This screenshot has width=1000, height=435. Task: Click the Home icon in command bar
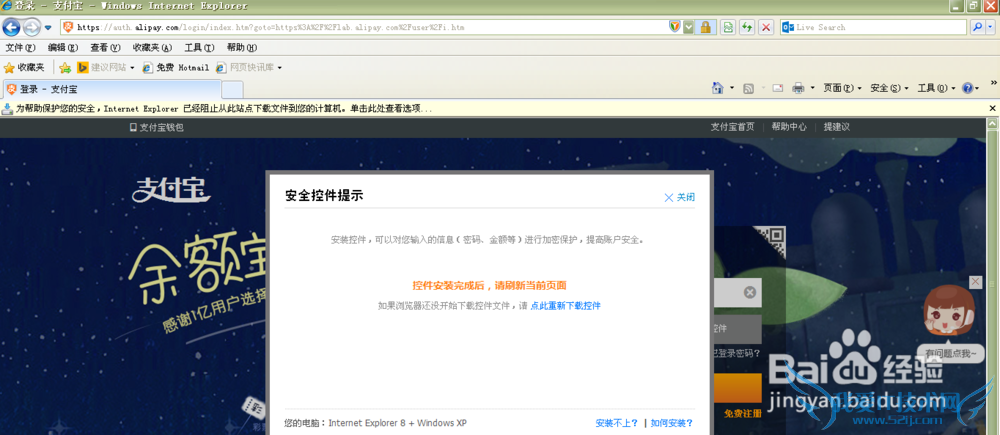(718, 88)
